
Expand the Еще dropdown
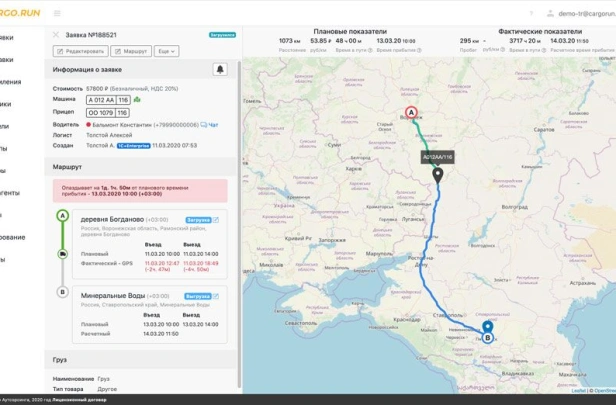[169, 50]
